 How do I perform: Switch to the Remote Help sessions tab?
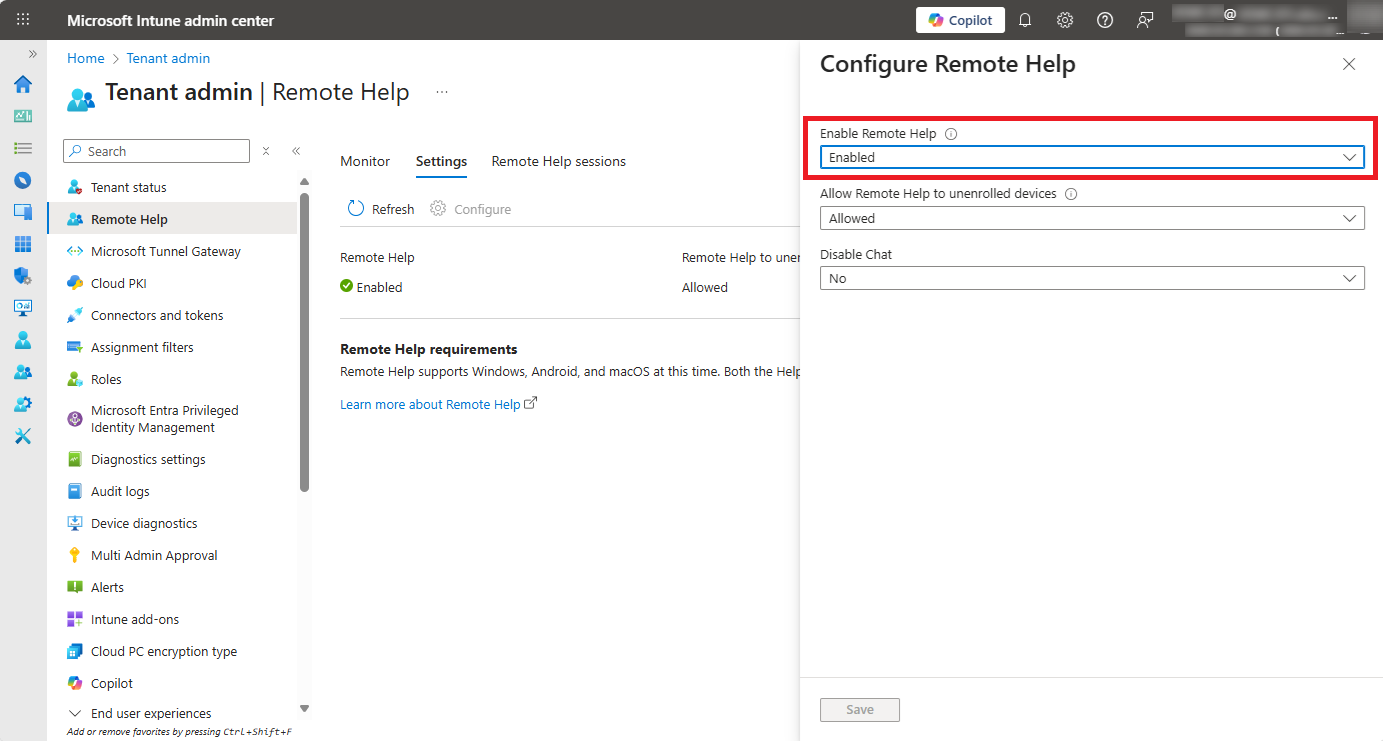click(559, 161)
